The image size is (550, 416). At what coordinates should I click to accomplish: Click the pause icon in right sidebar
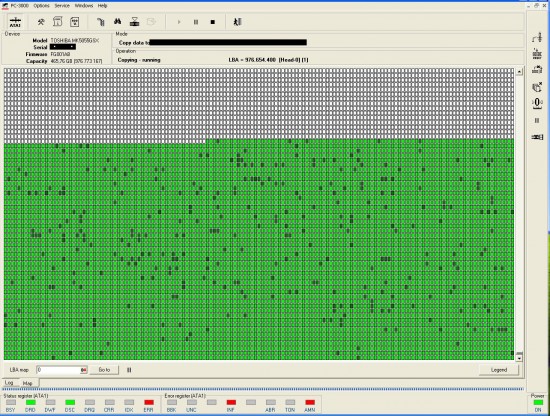tap(537, 120)
